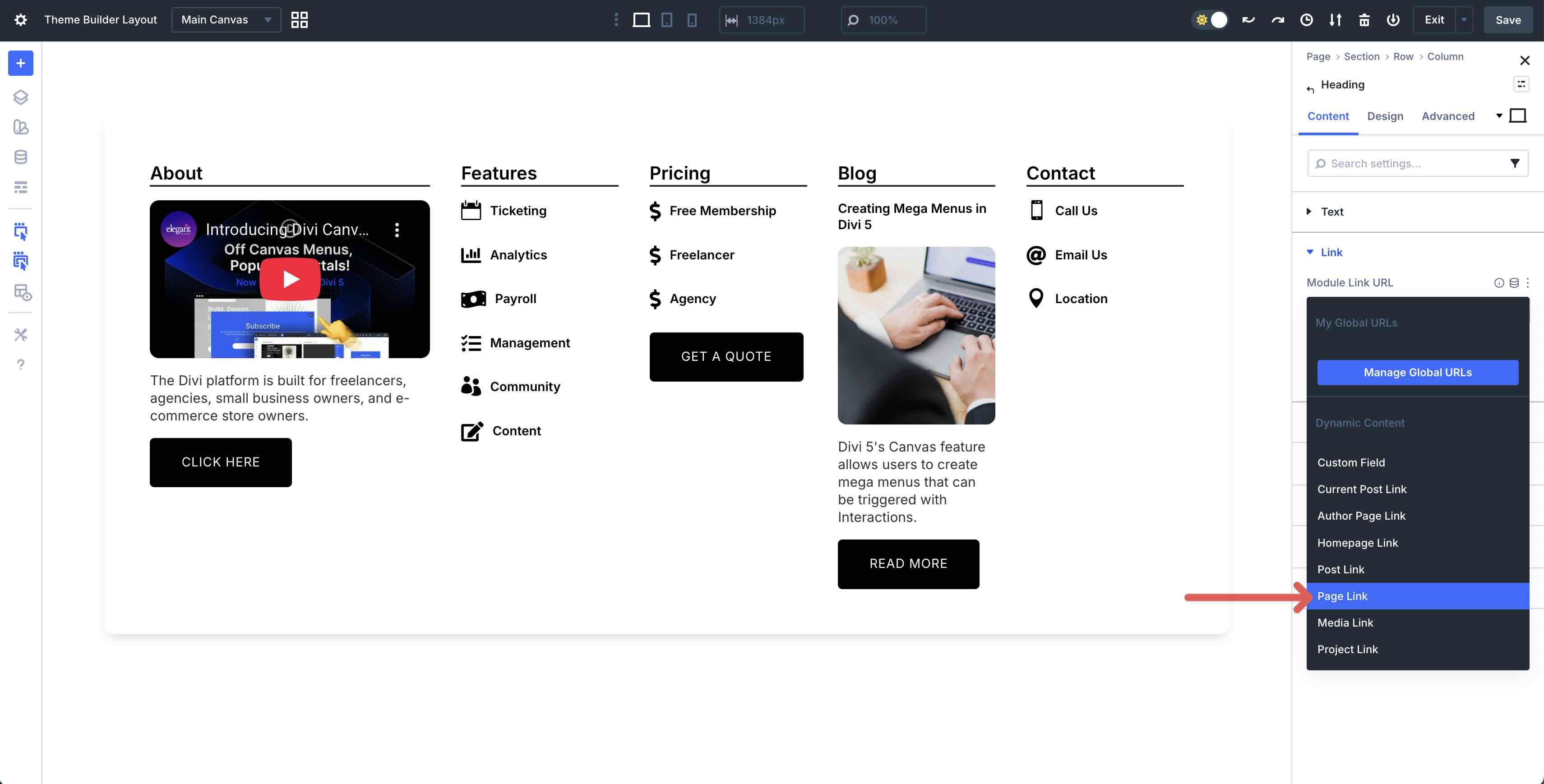Viewport: 1544px width, 784px height.
Task: Undo the last change
Action: 1248,20
